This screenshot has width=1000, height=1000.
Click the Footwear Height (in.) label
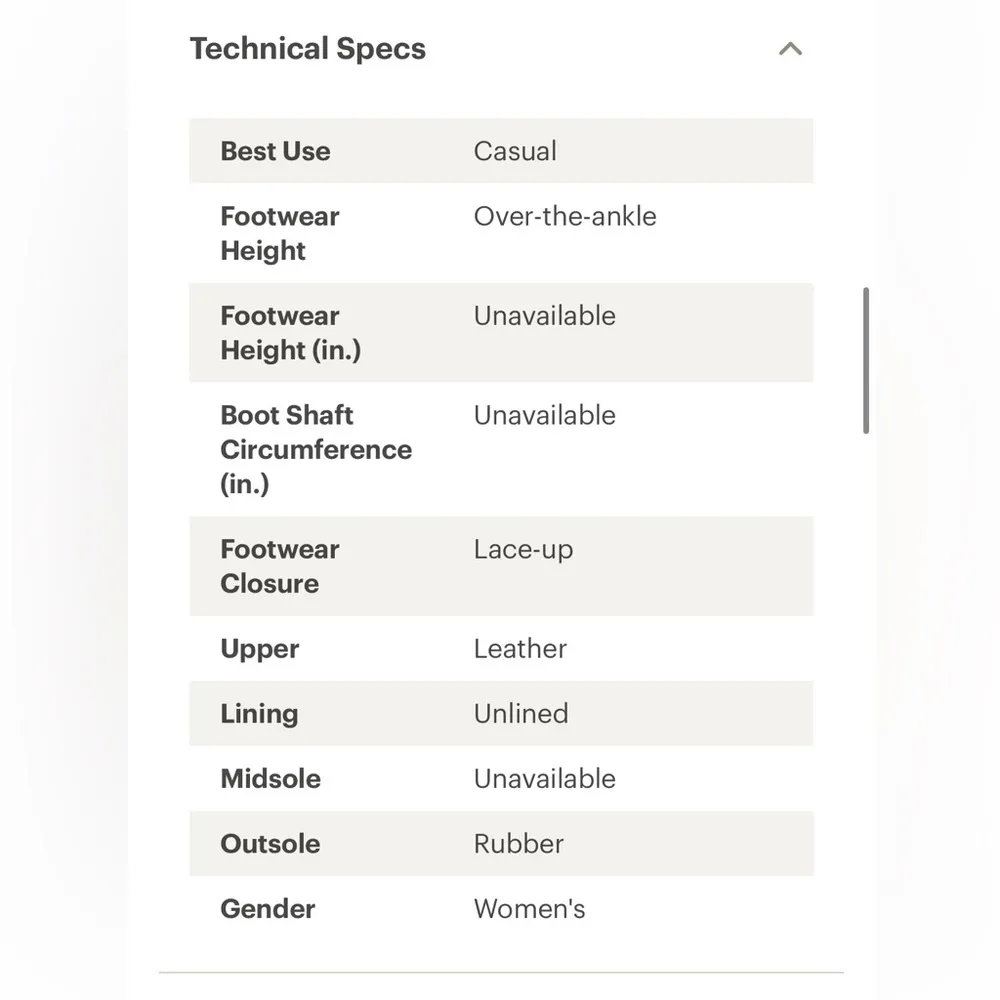point(290,333)
